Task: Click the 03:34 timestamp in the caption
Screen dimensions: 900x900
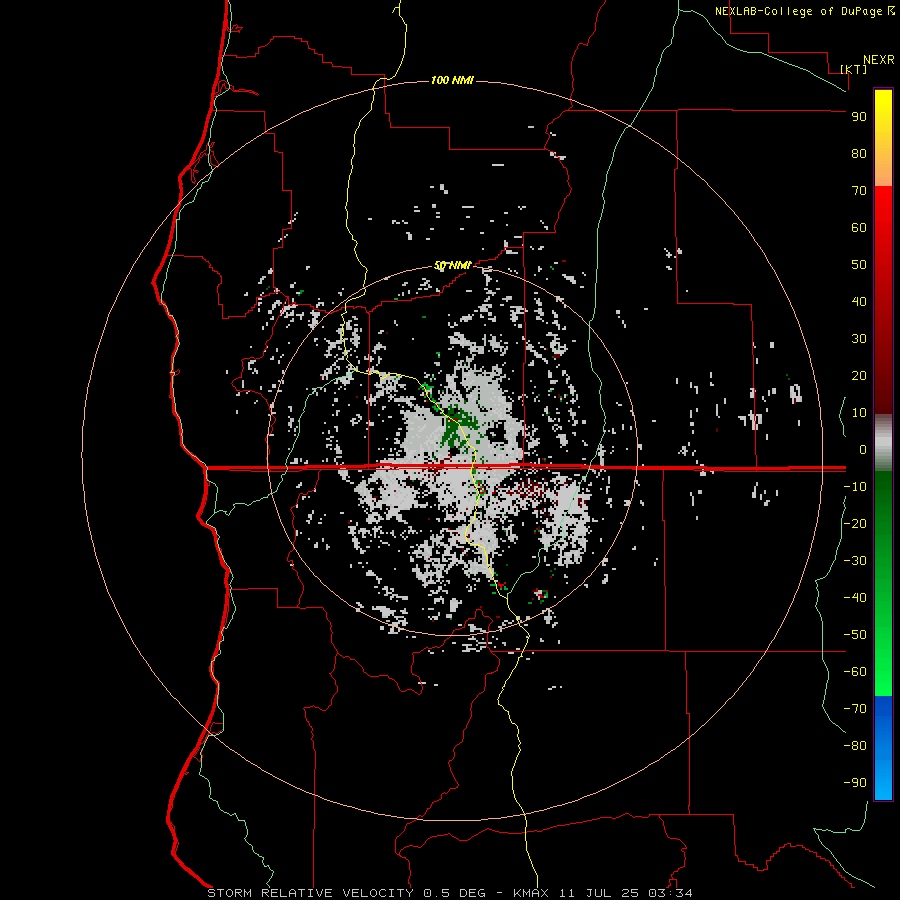Action: (x=670, y=893)
